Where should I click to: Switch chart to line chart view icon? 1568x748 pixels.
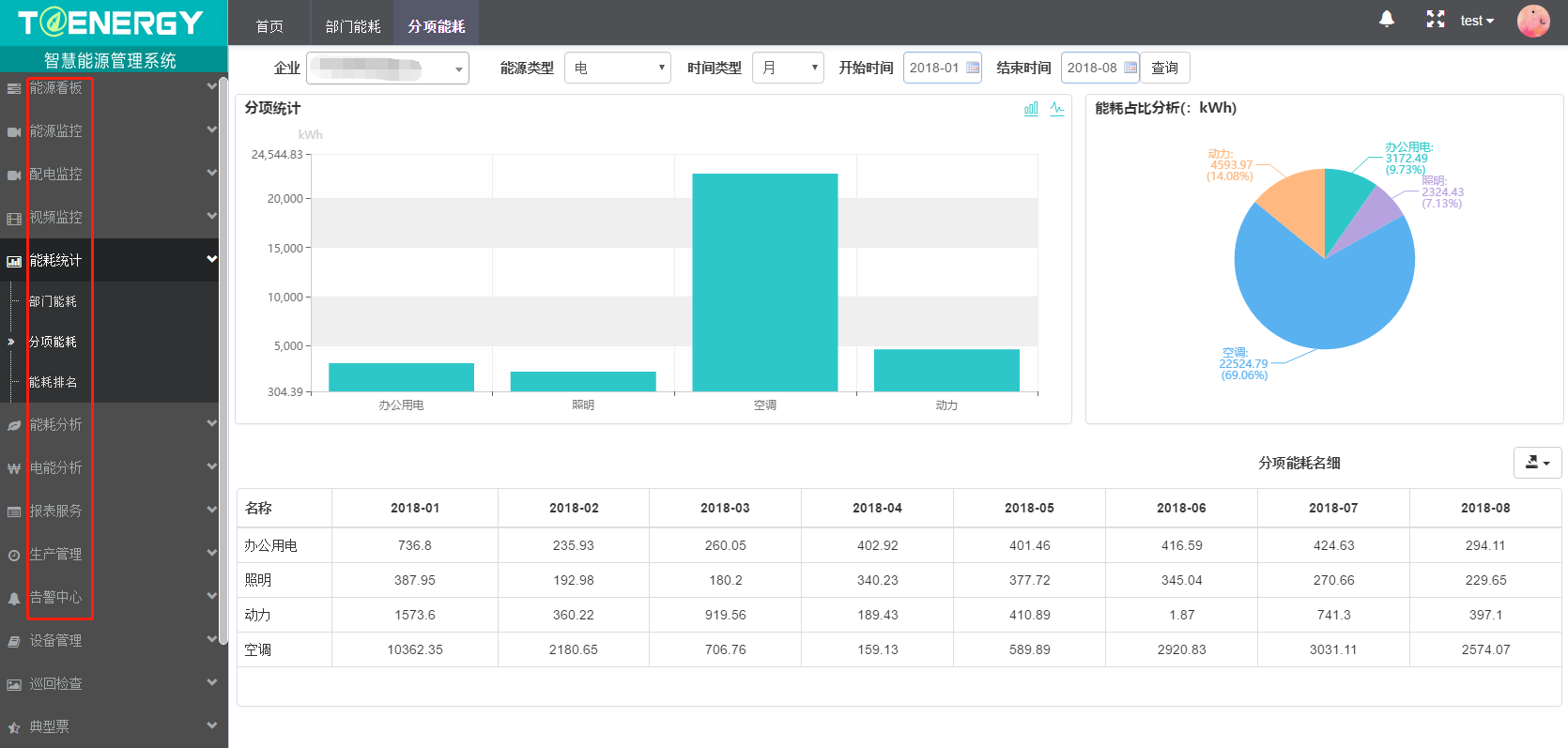[x=1057, y=109]
